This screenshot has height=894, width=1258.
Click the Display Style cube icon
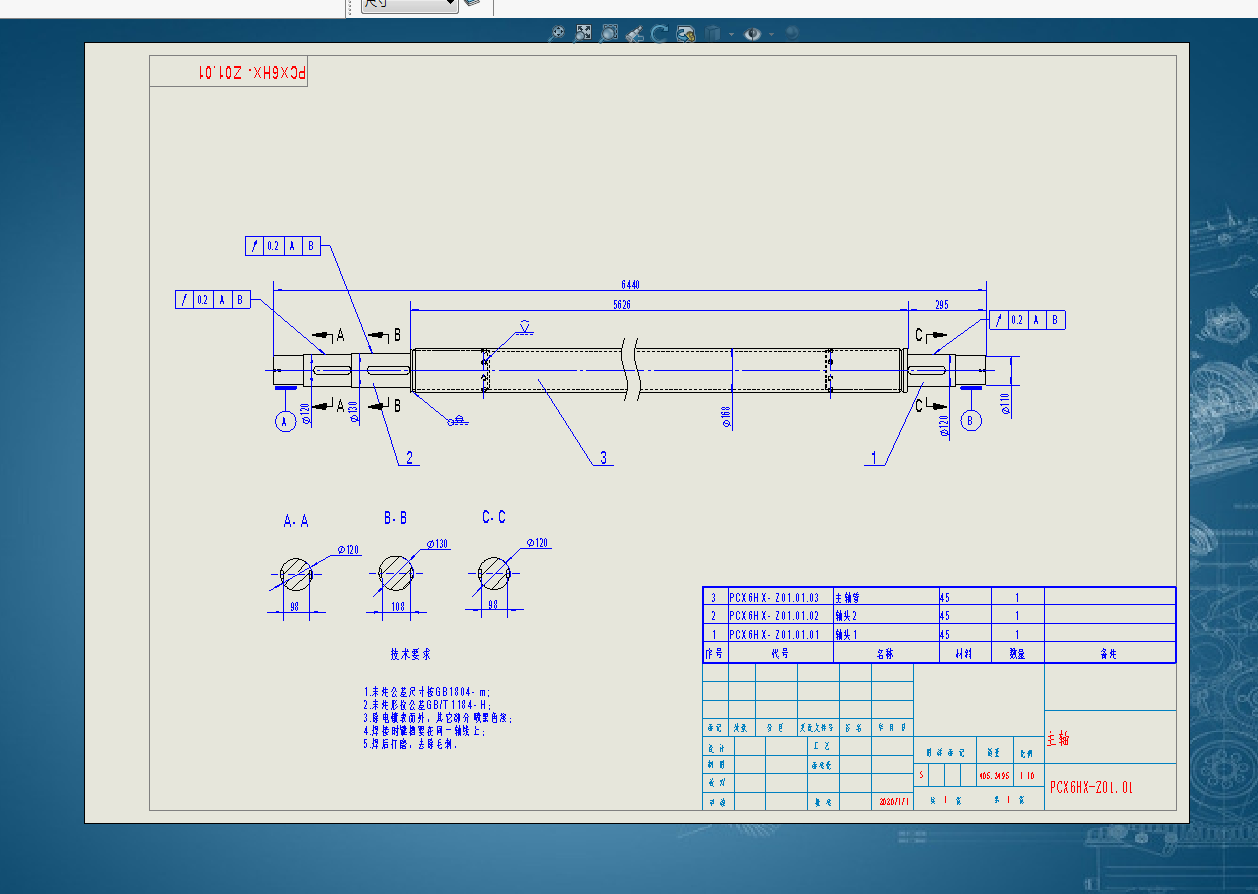click(x=713, y=33)
